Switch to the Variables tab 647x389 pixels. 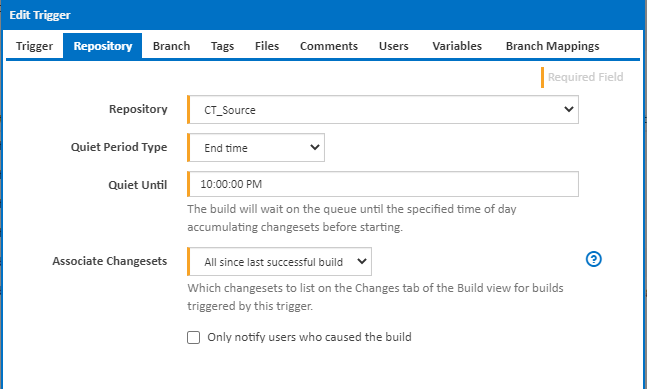[x=457, y=46]
